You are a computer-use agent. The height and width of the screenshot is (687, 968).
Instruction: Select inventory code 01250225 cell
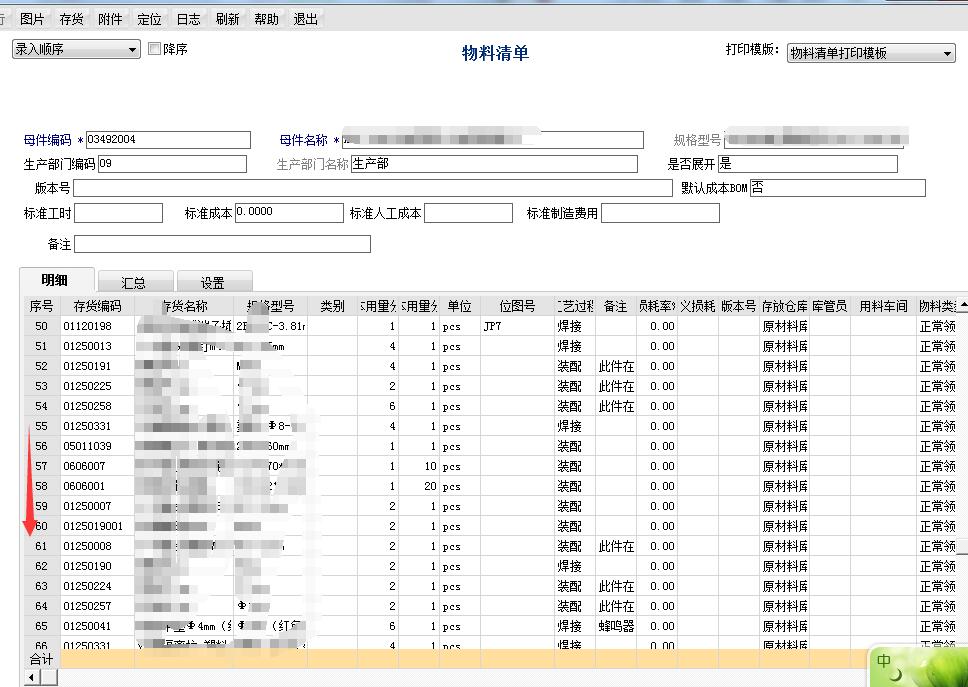point(97,386)
